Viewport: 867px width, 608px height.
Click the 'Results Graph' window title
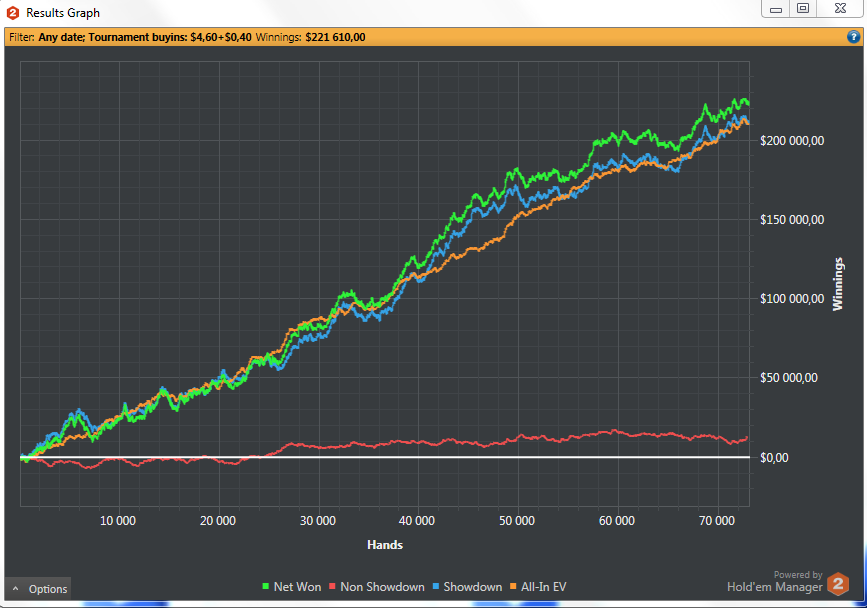(x=63, y=13)
